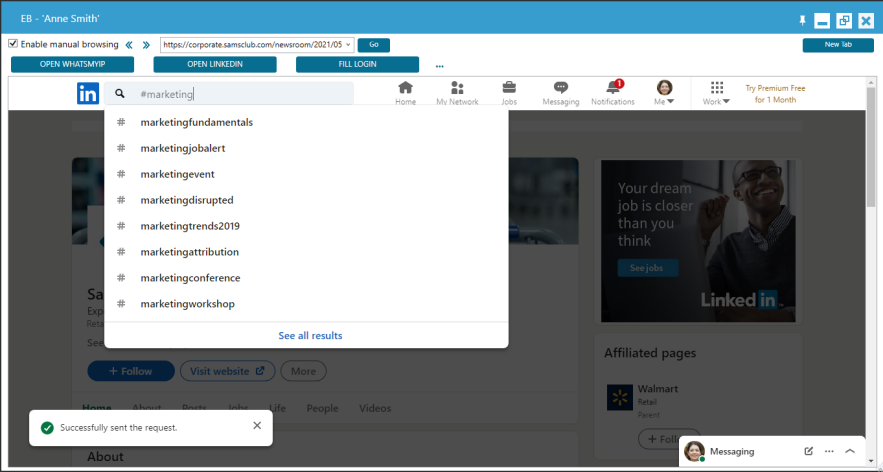Click Visit website button
The image size is (883, 472).
tap(228, 371)
